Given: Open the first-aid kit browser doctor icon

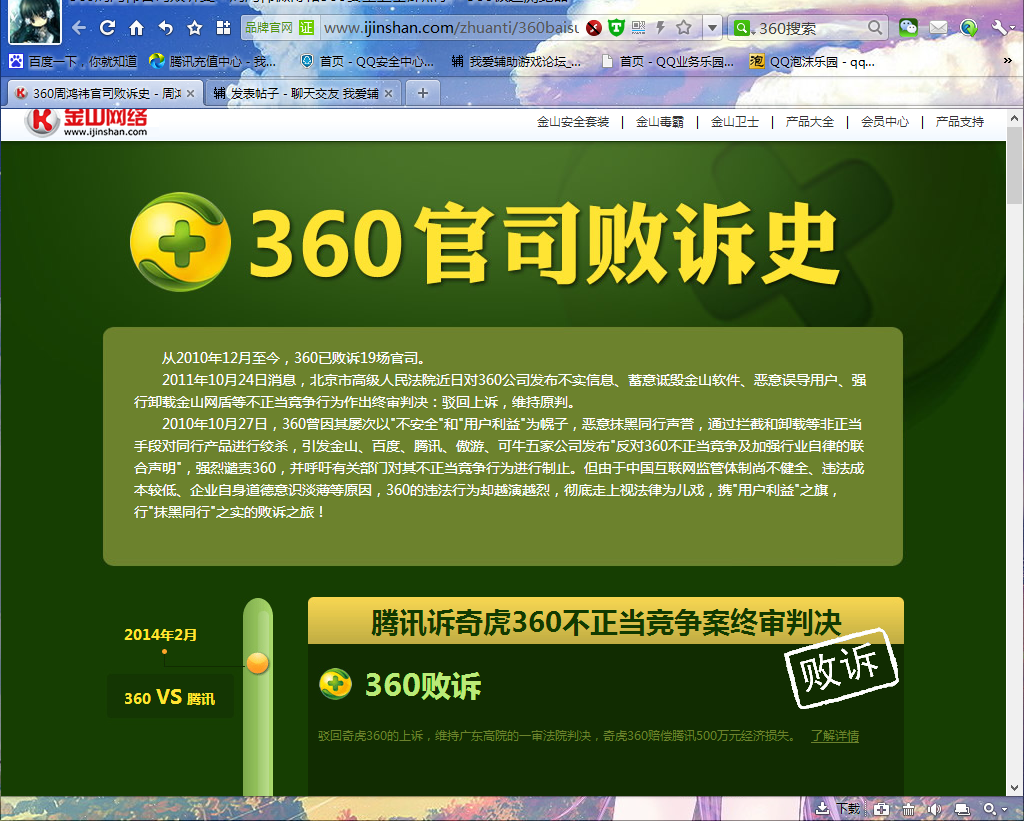Looking at the screenshot, I should click(882, 809).
